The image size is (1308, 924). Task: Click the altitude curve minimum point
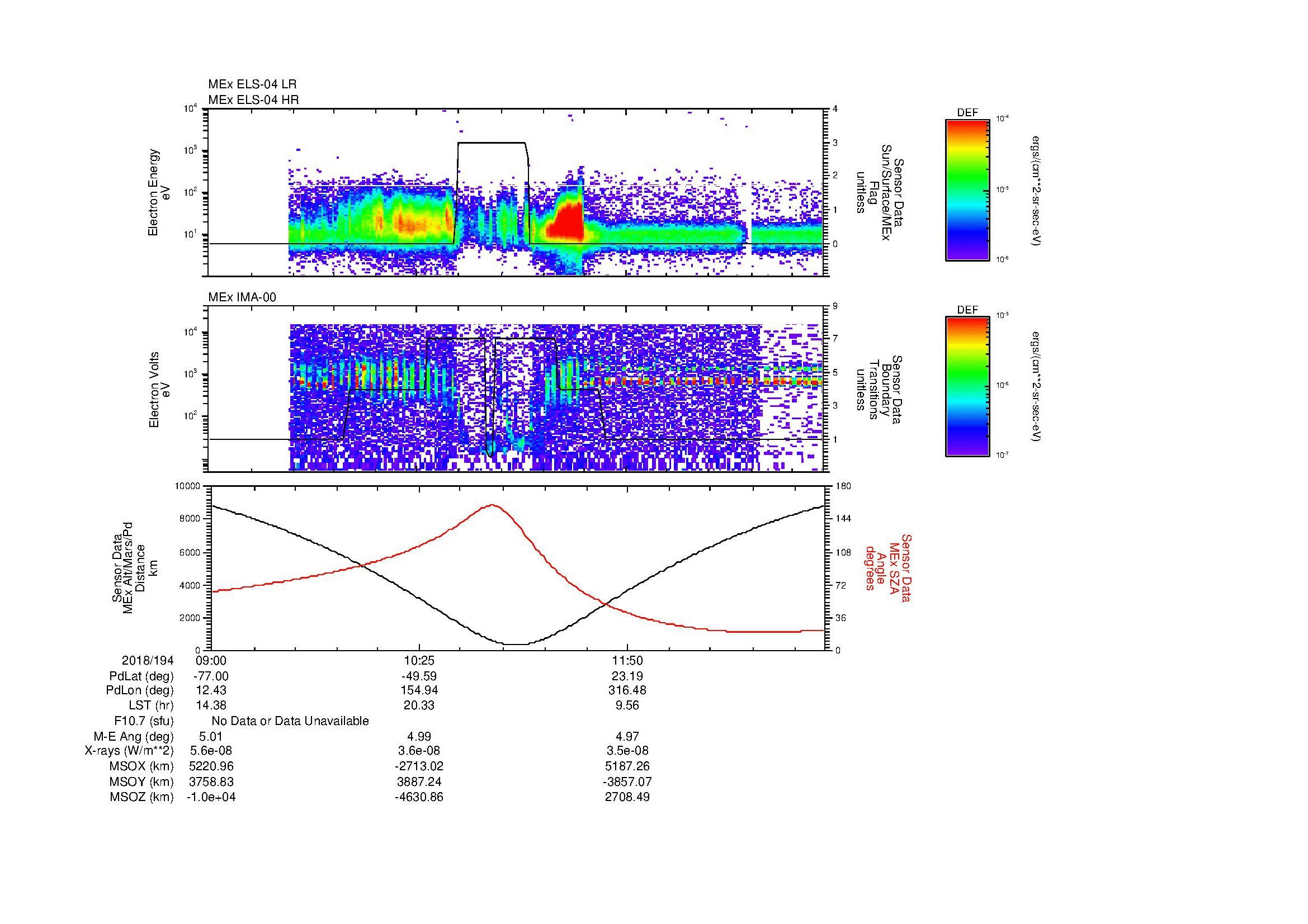(517, 644)
